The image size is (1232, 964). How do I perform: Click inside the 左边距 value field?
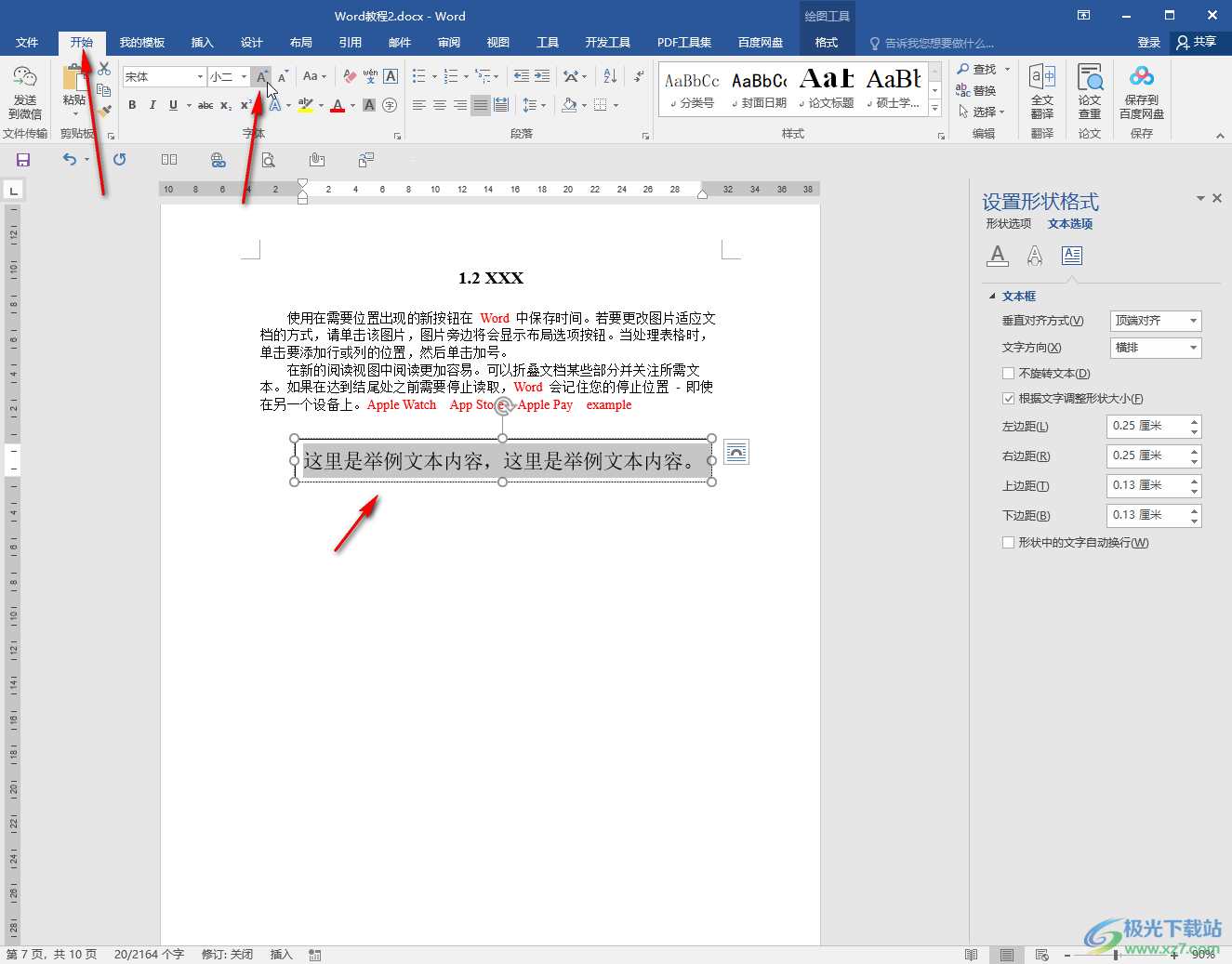pos(1147,427)
